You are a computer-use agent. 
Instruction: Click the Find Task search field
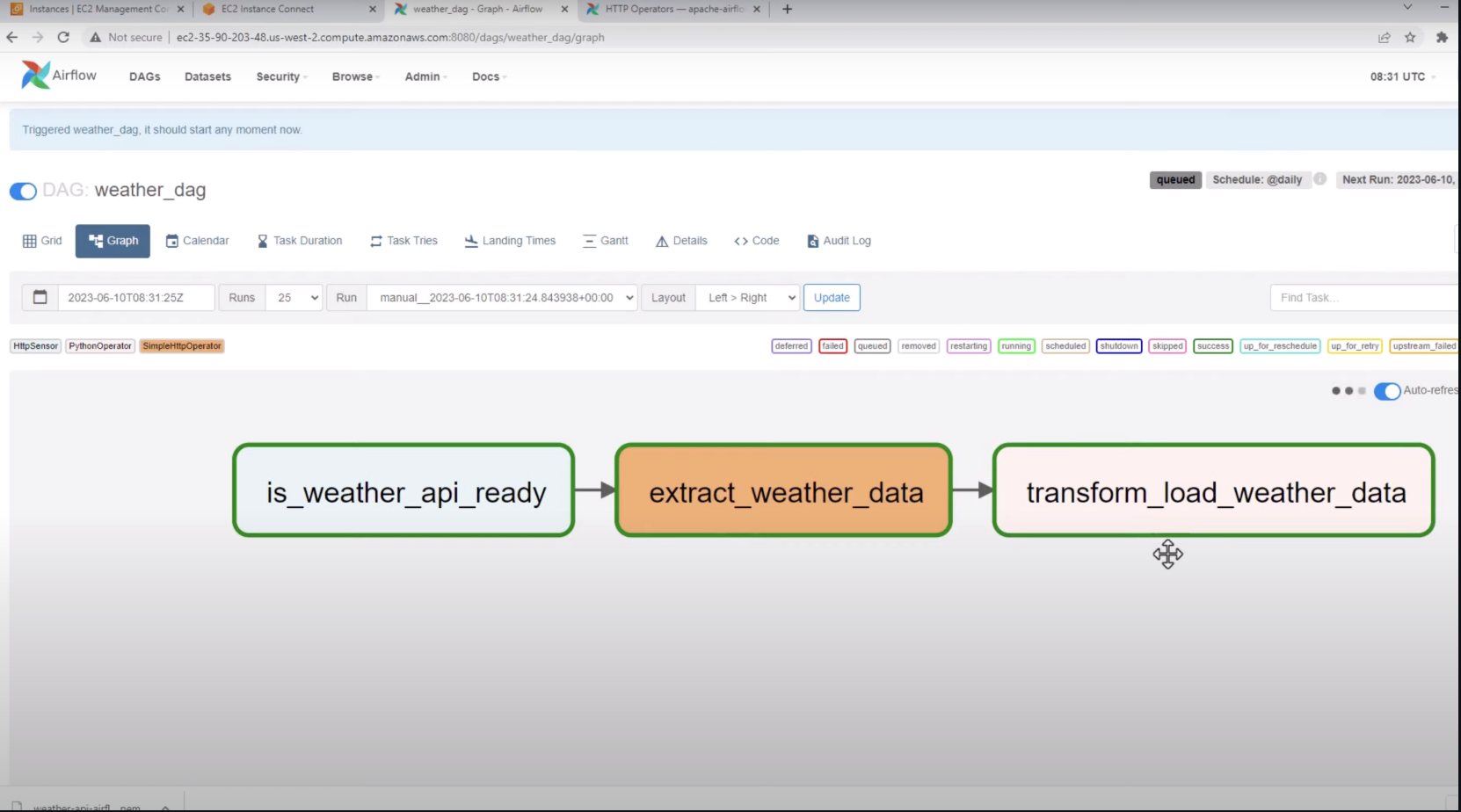tap(1364, 297)
